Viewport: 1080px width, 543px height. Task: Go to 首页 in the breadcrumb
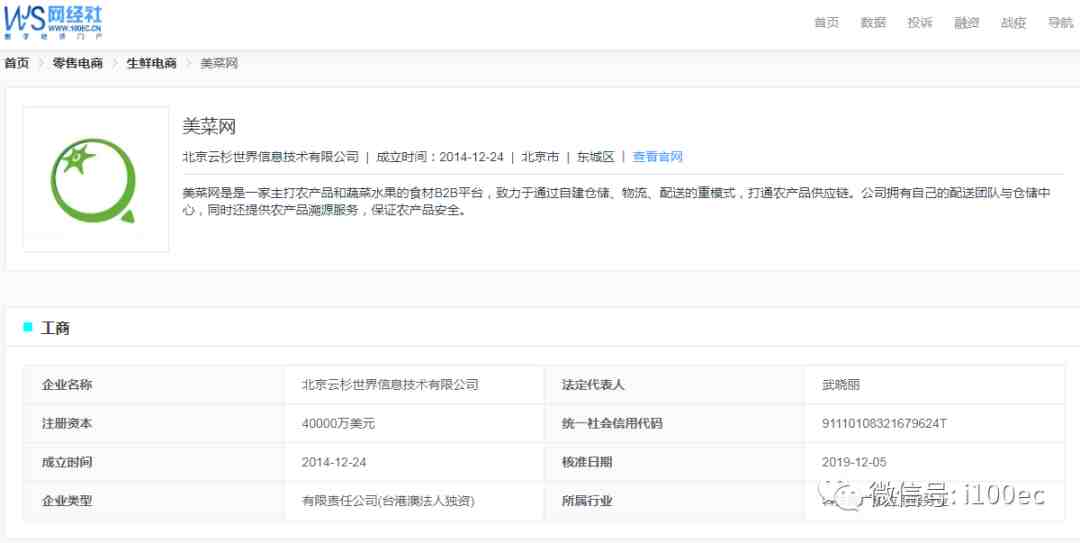(x=17, y=63)
